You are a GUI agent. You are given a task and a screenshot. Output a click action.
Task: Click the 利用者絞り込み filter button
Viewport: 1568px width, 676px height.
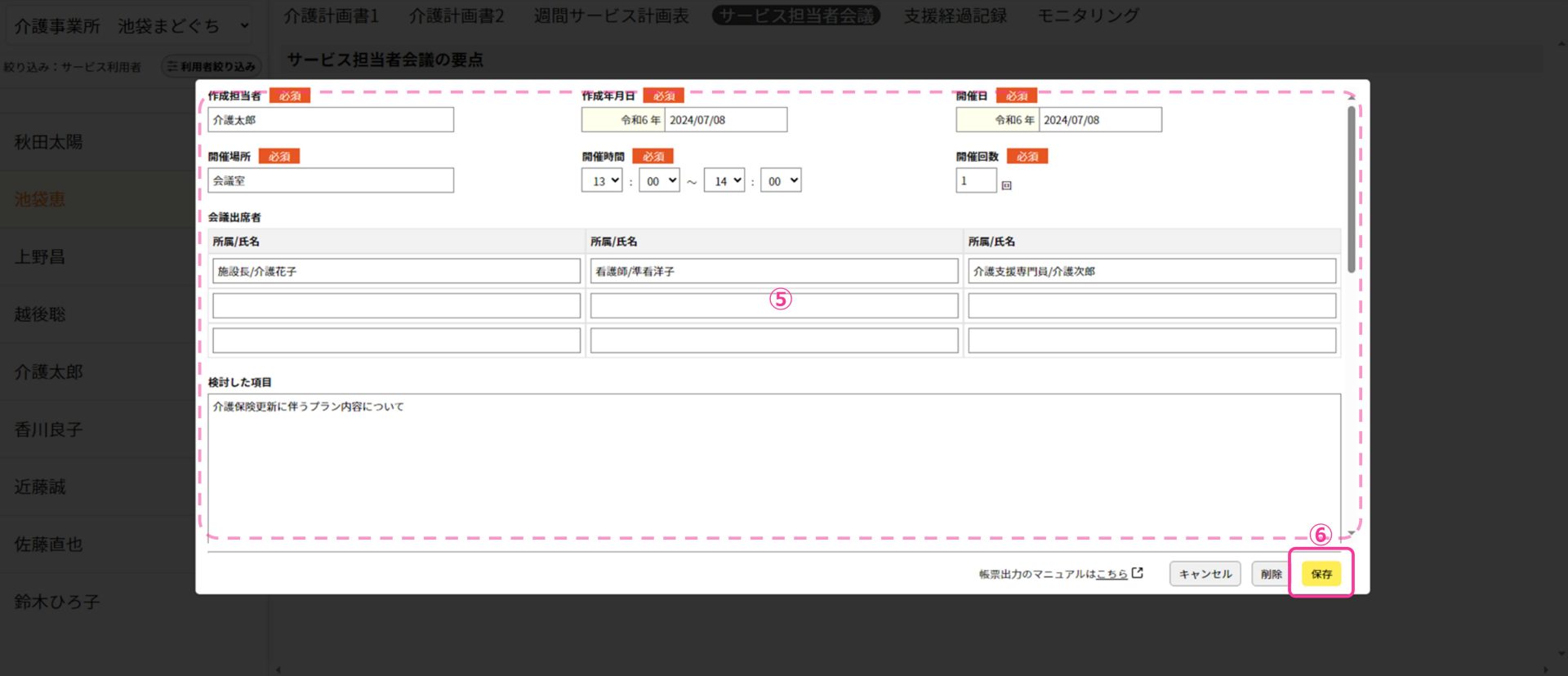tap(210, 66)
